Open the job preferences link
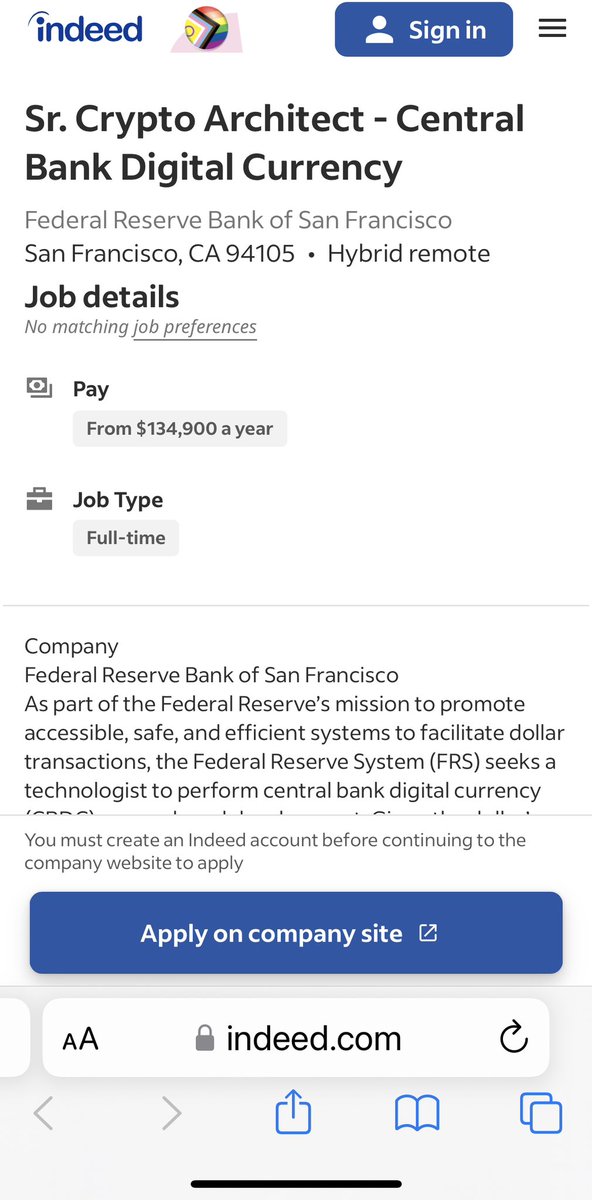 pos(195,327)
